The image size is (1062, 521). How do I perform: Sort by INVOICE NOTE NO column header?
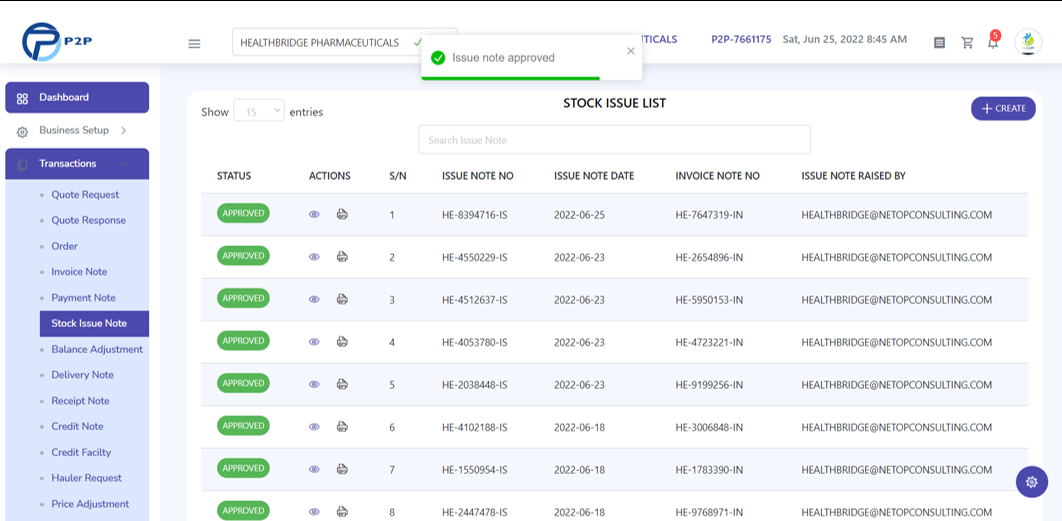pyautogui.click(x=717, y=176)
